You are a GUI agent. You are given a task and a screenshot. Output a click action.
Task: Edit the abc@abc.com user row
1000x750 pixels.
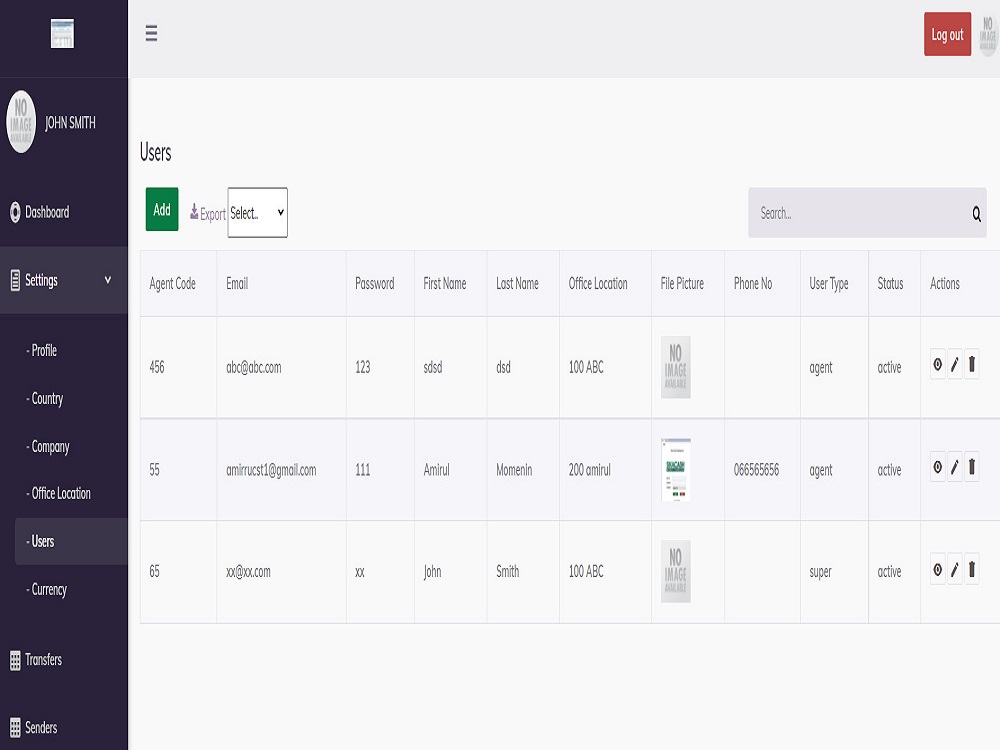click(955, 365)
